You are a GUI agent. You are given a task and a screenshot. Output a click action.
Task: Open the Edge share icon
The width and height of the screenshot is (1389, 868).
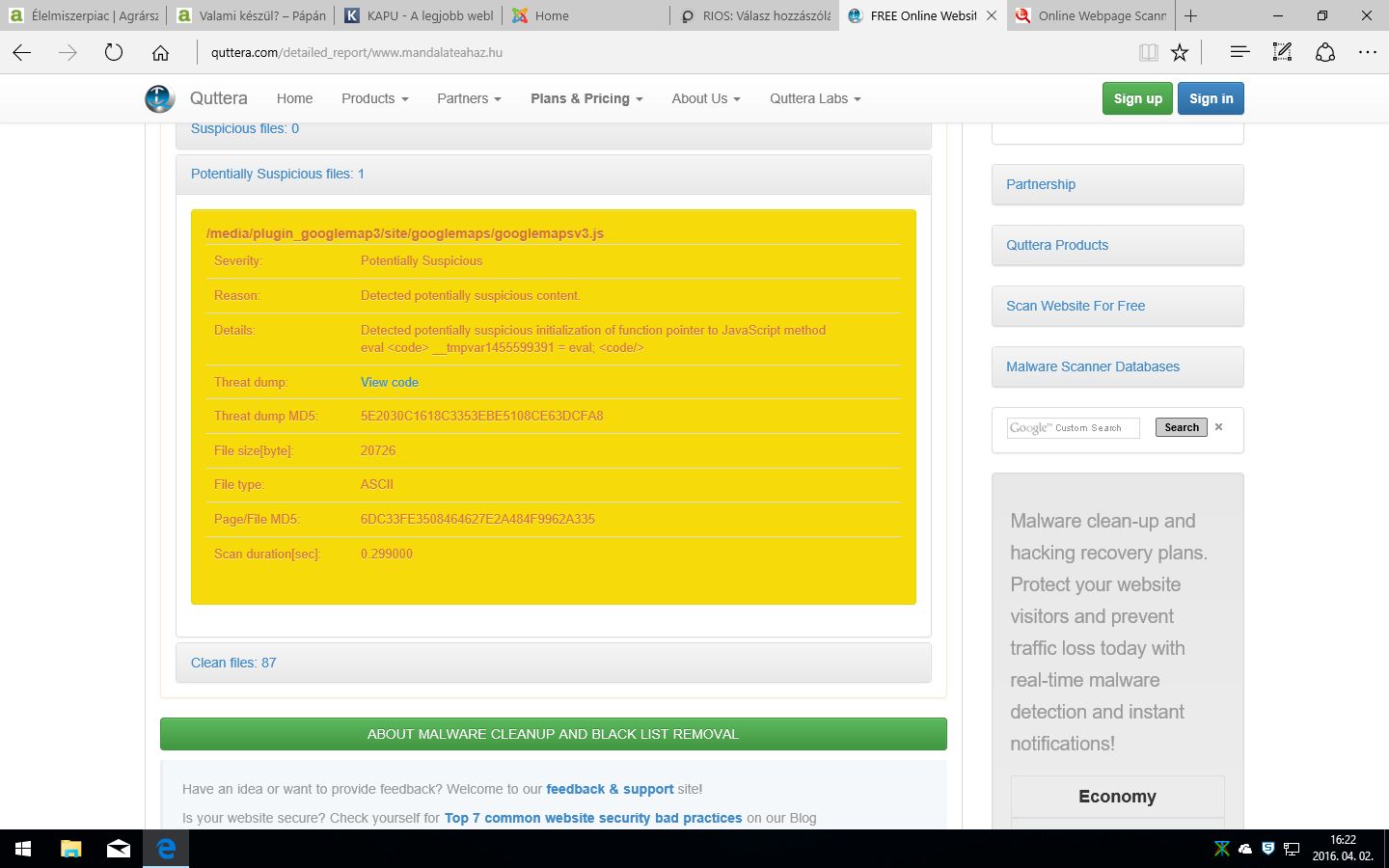coord(1325,52)
